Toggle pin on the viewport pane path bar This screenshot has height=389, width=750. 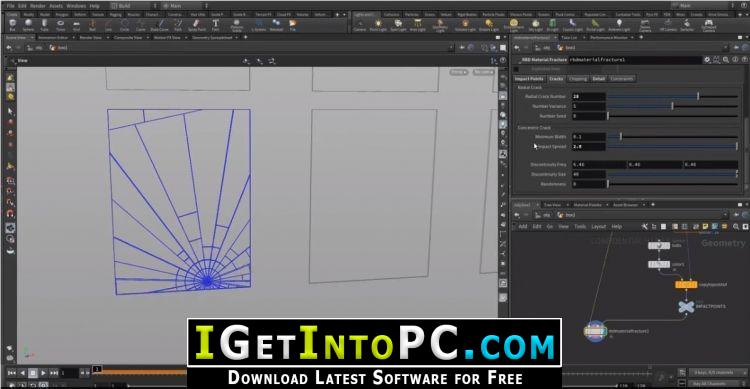(463, 48)
